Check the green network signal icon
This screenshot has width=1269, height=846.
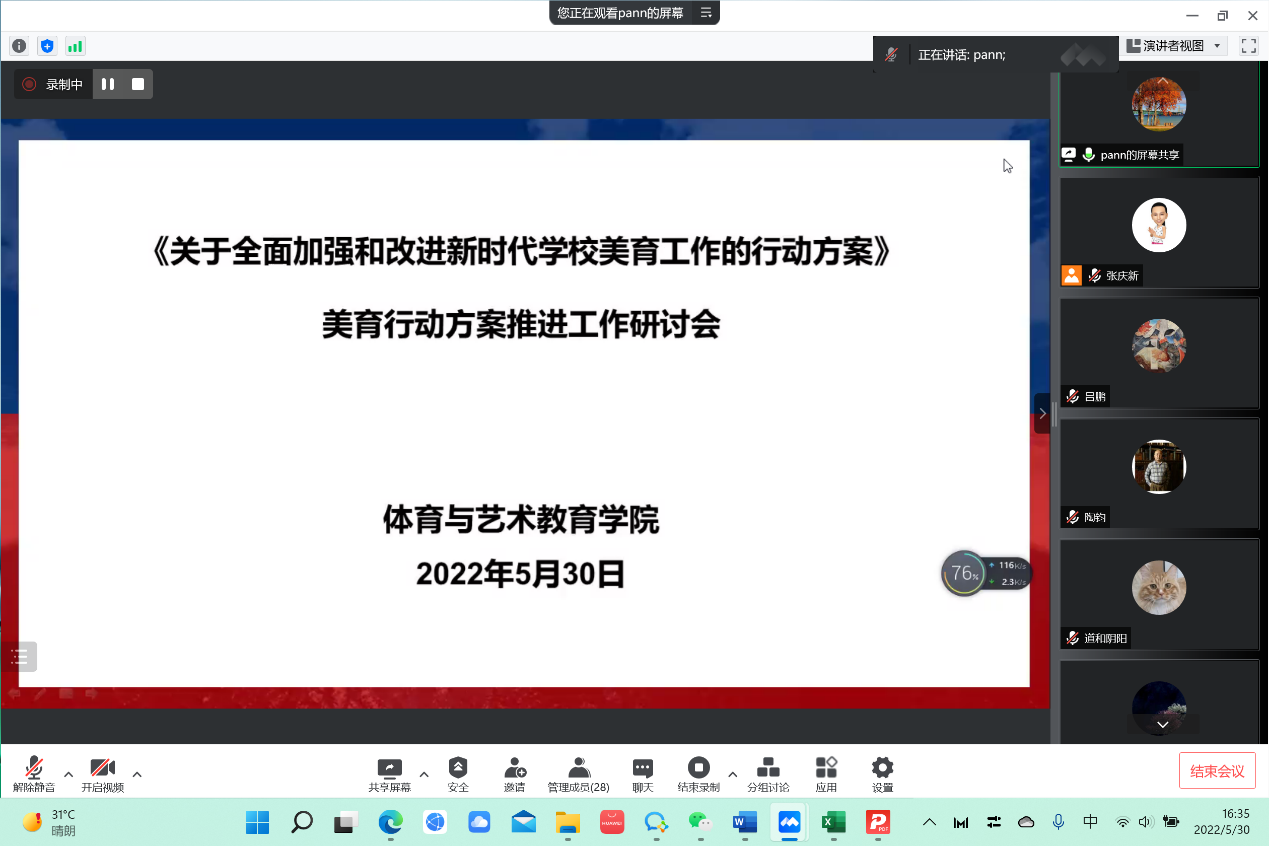[75, 46]
